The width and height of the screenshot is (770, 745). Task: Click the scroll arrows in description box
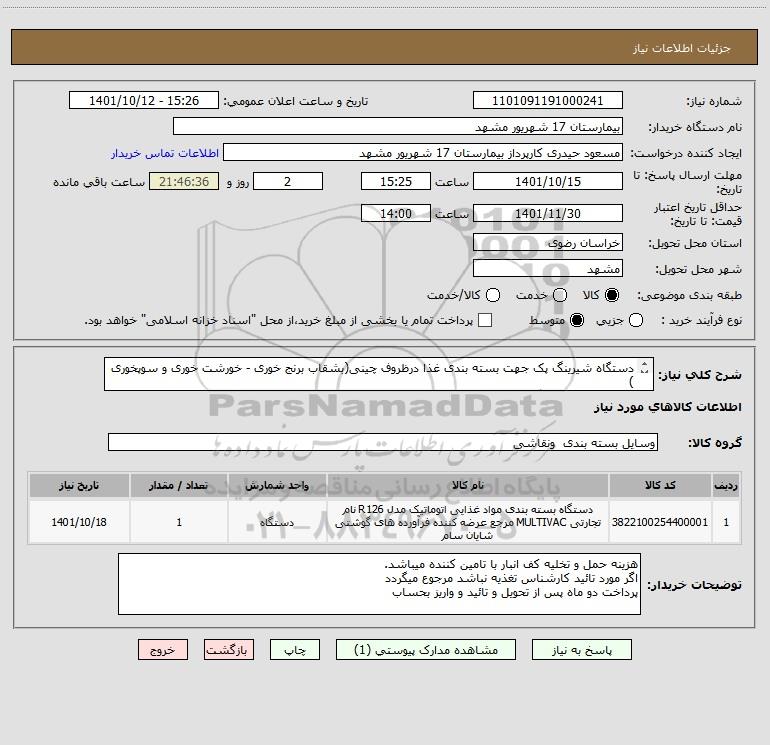(645, 368)
